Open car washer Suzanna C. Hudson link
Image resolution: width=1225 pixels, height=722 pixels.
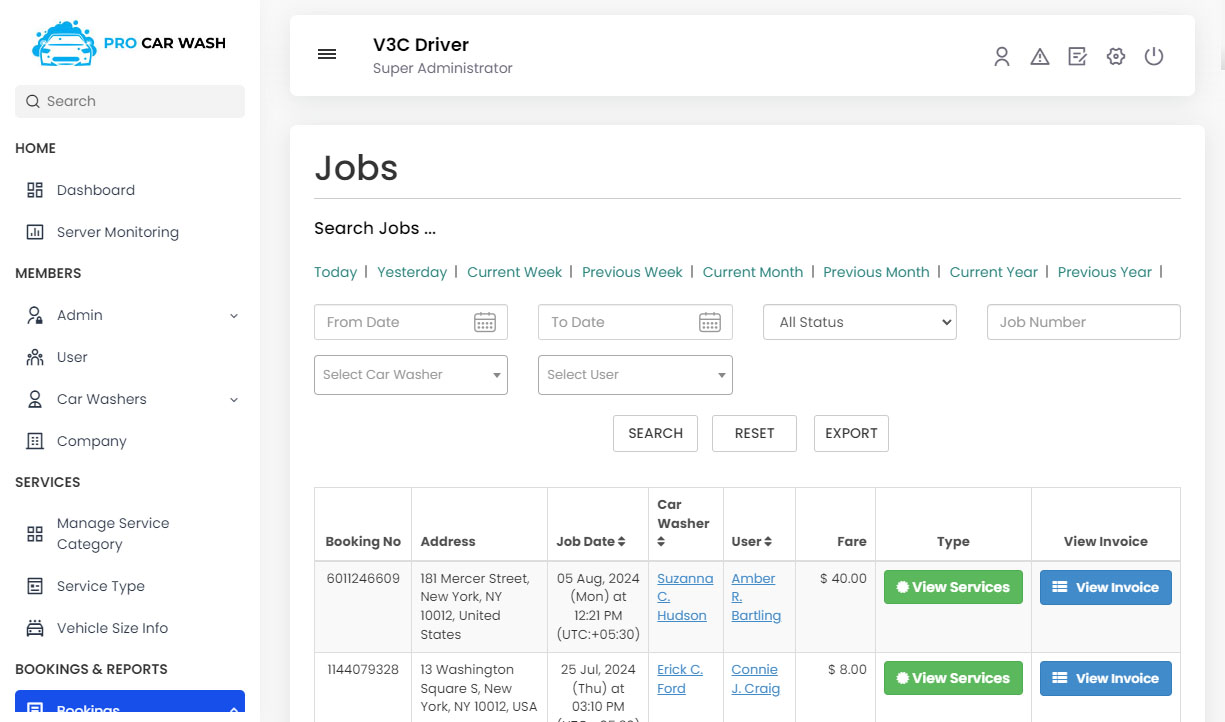685,597
